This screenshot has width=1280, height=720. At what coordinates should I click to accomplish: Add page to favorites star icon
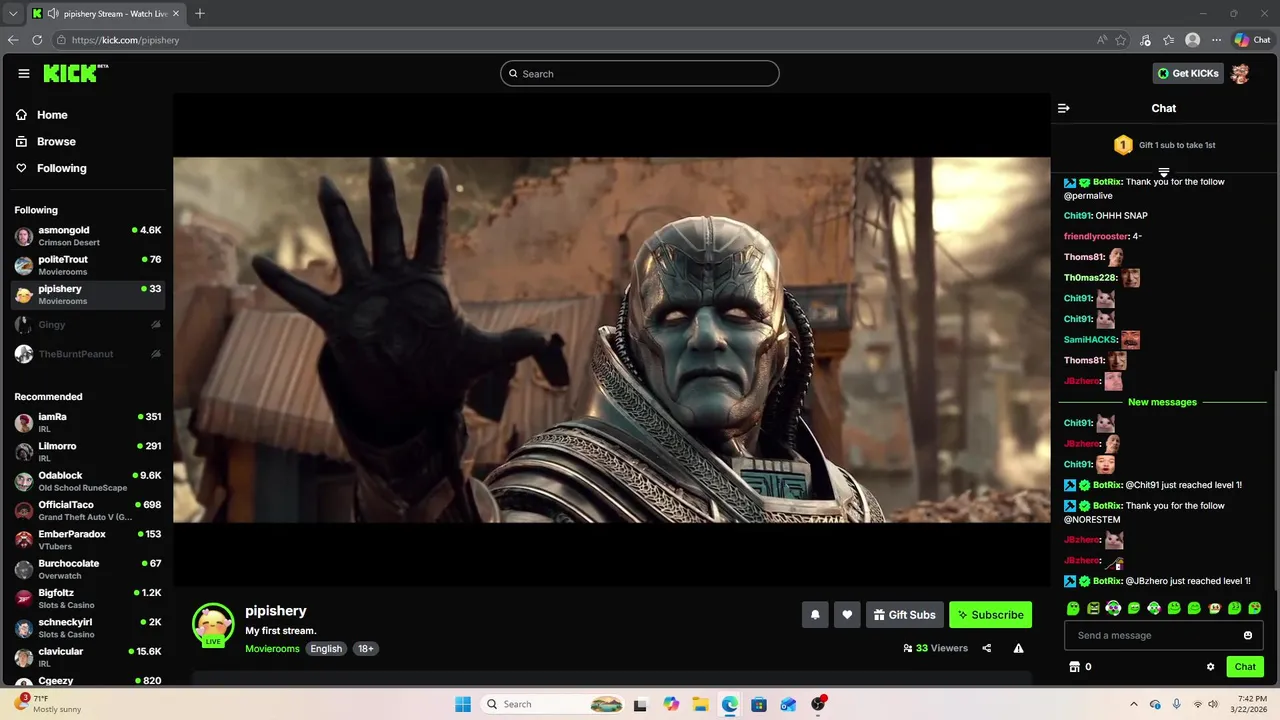pyautogui.click(x=1121, y=40)
